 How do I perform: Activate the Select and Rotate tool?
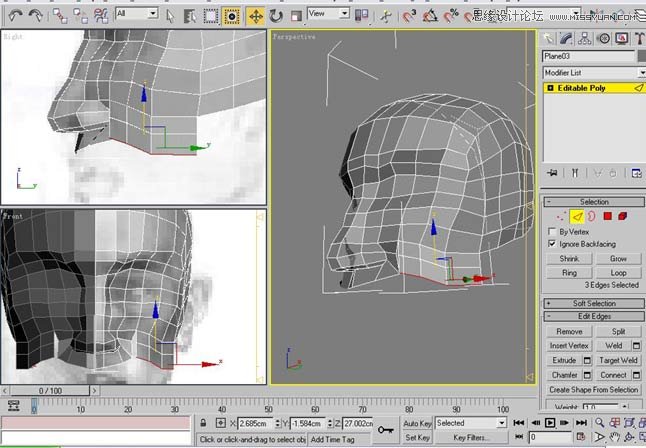coord(276,16)
